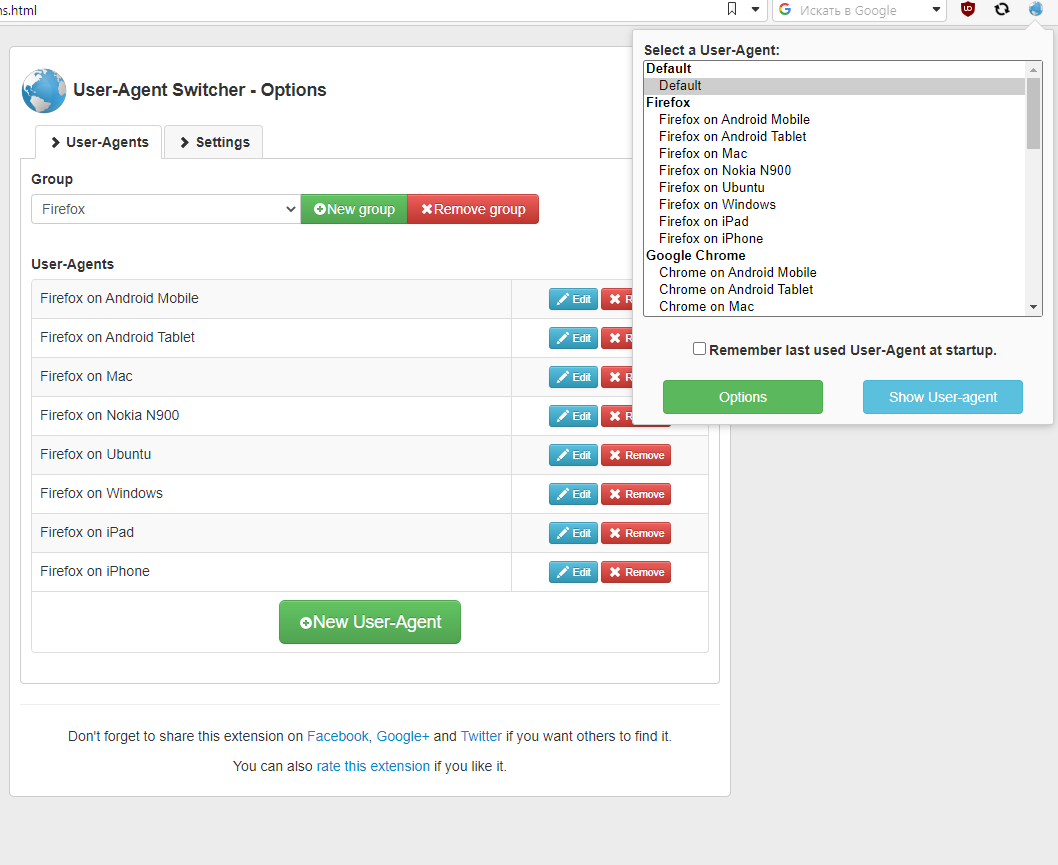
Task: Edit Firefox on Ubuntu entry
Action: click(x=574, y=455)
